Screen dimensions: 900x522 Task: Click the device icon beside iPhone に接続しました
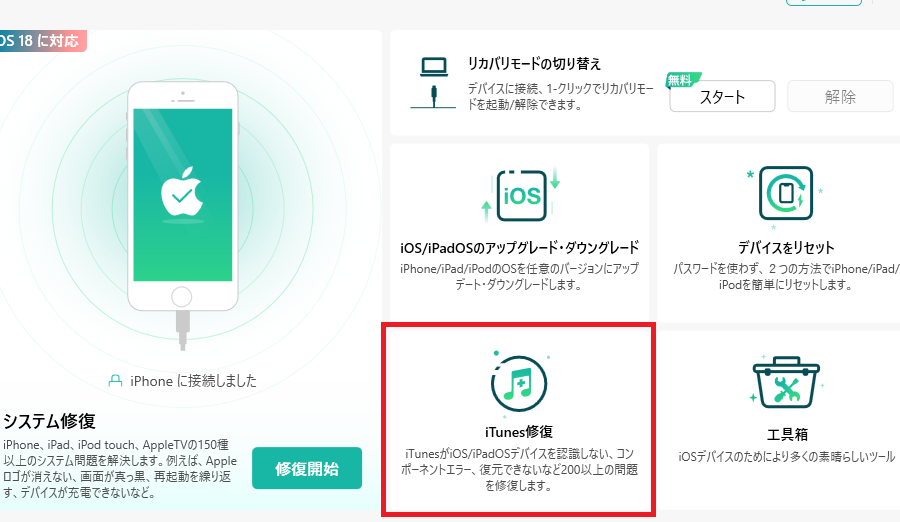[x=116, y=381]
